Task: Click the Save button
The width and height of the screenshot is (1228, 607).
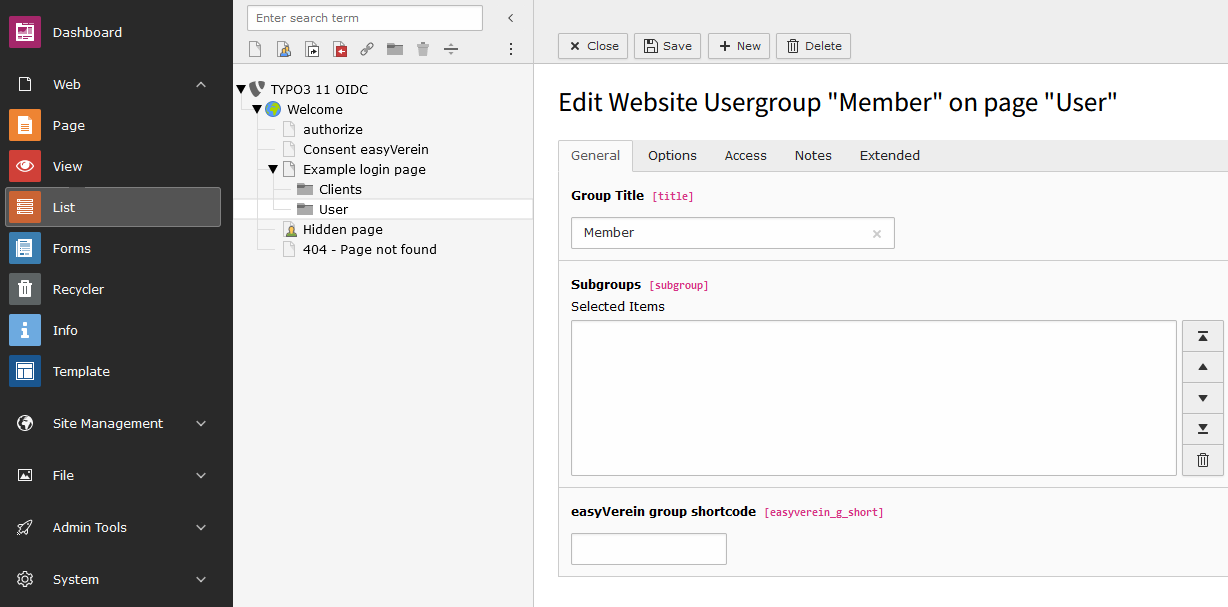Action: click(667, 46)
